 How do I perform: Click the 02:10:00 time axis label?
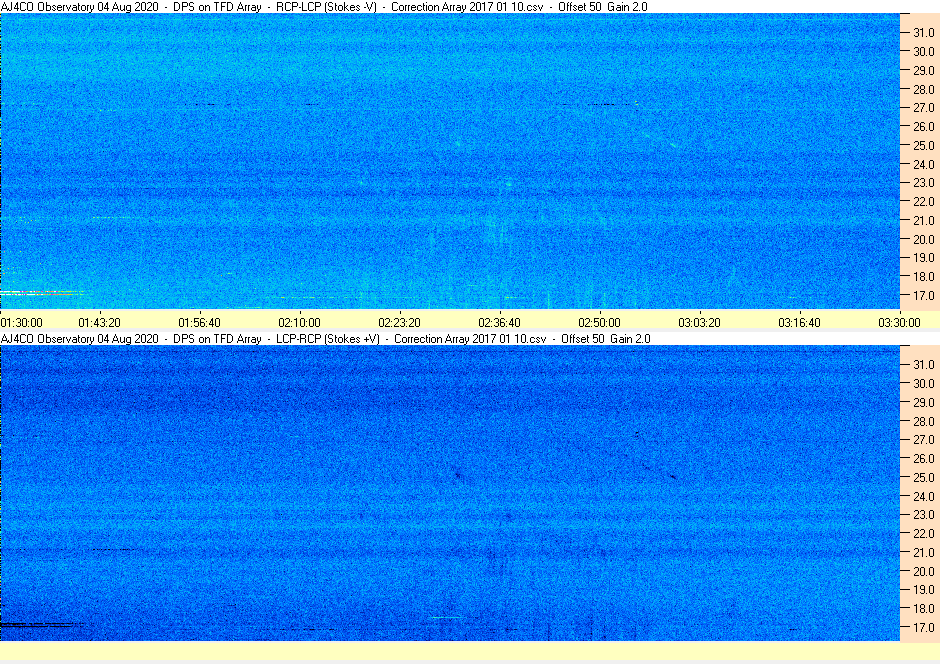tap(300, 322)
